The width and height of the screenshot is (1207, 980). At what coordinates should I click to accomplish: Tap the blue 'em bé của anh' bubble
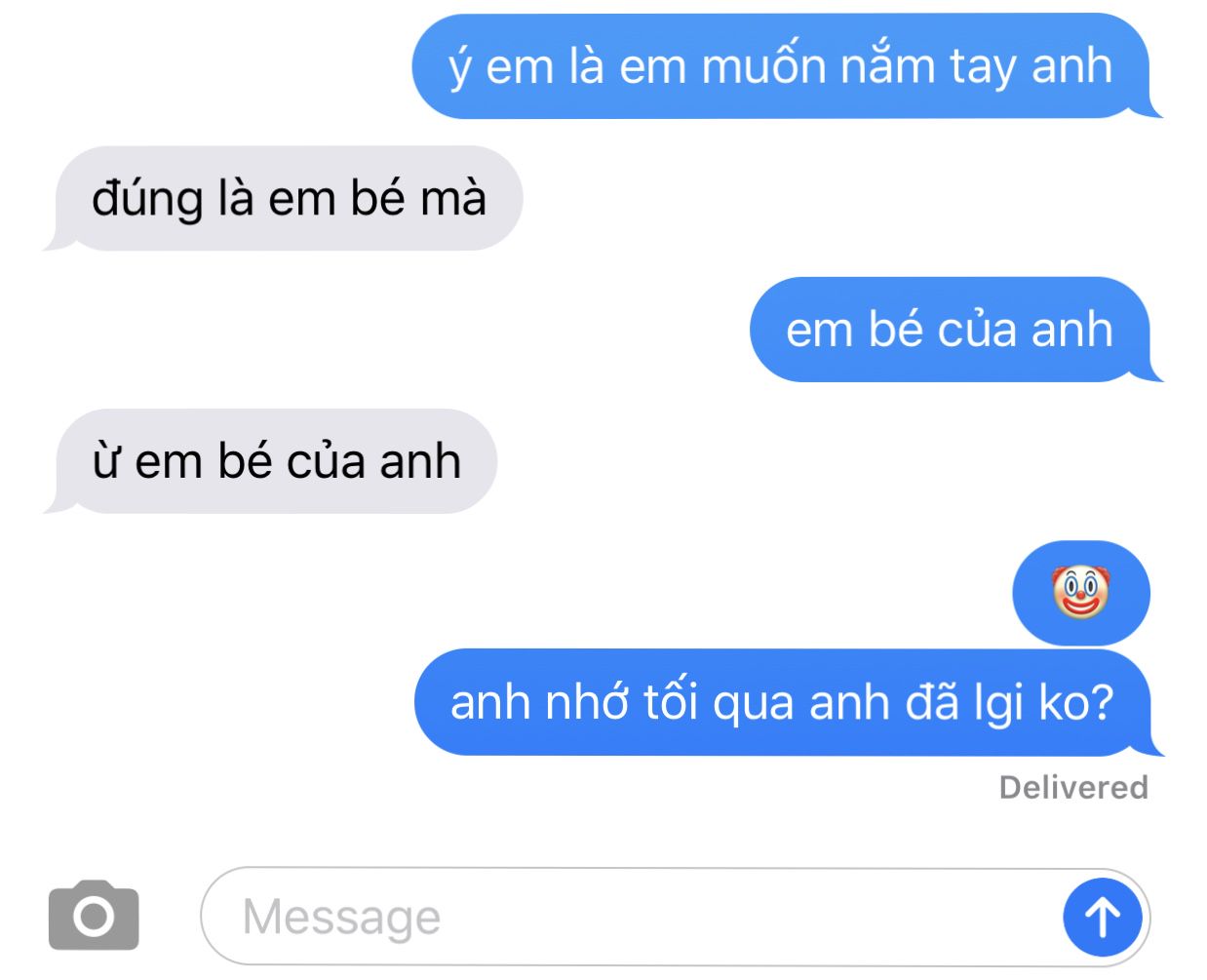pyautogui.click(x=955, y=330)
